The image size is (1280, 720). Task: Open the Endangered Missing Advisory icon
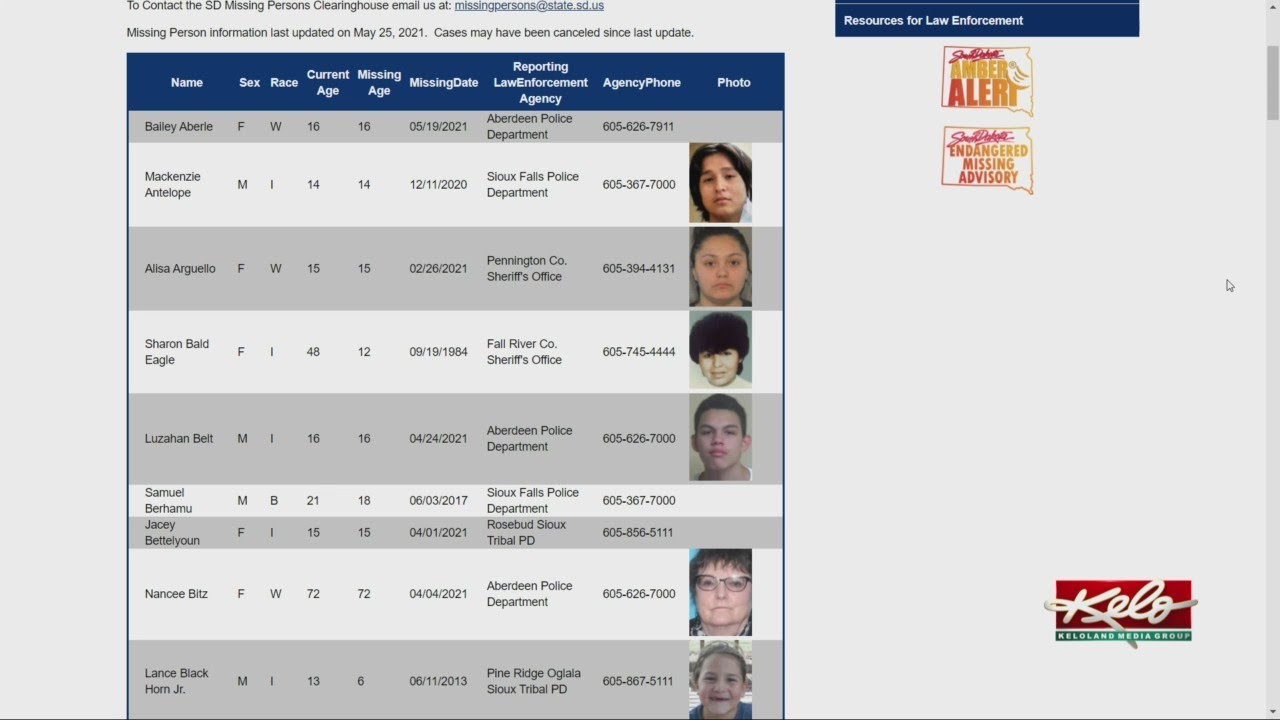[x=986, y=160]
